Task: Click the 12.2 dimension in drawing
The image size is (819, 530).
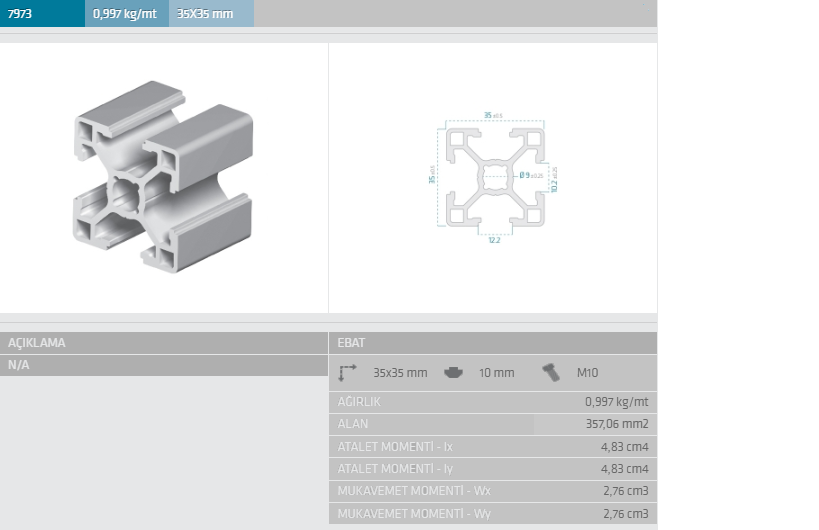Action: point(494,240)
